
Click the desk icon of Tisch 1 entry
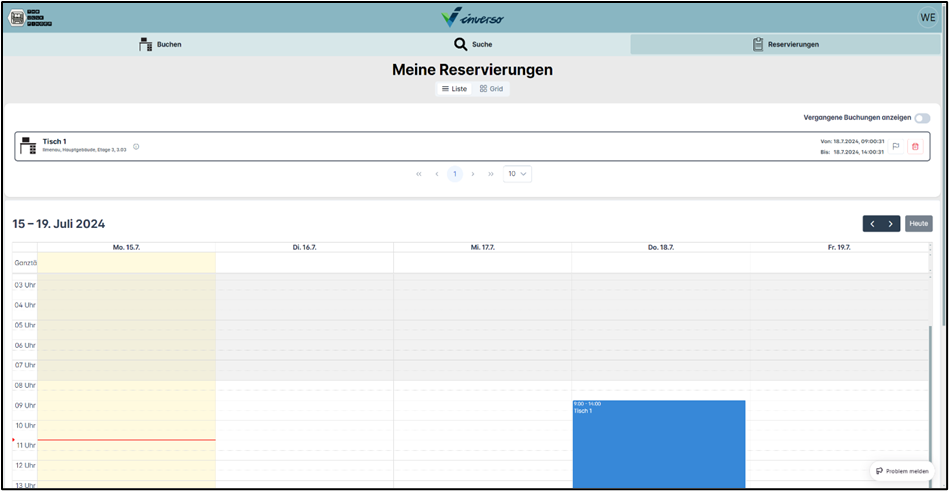(28, 146)
